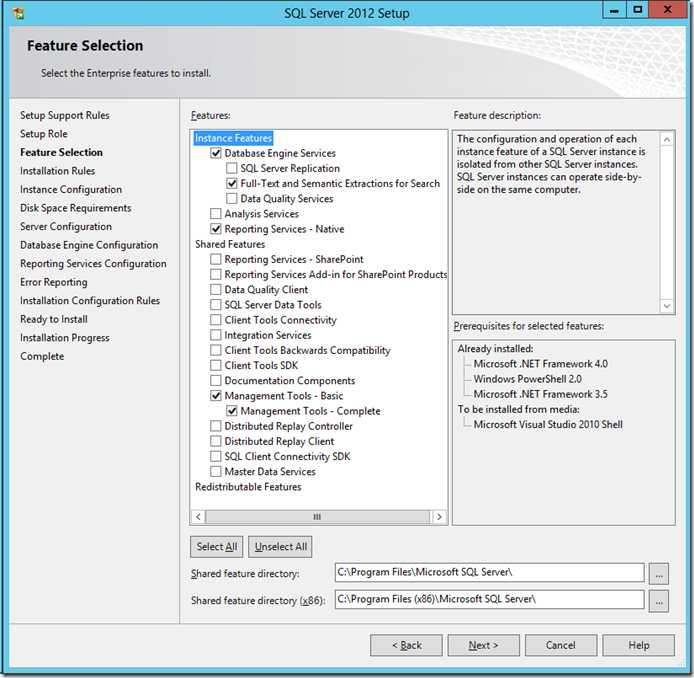Click the Select All button

217,547
